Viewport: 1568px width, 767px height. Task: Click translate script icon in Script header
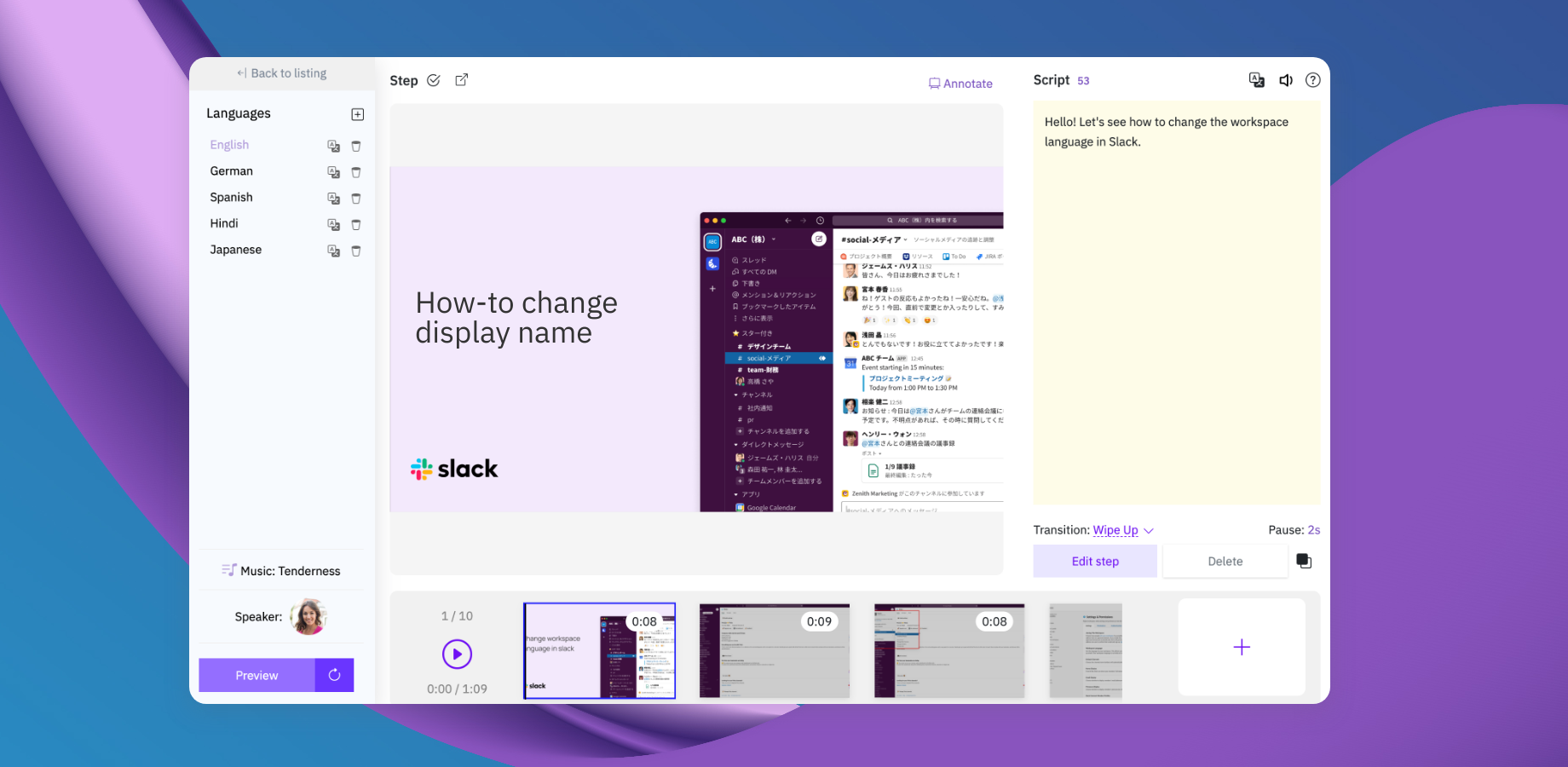[1256, 80]
